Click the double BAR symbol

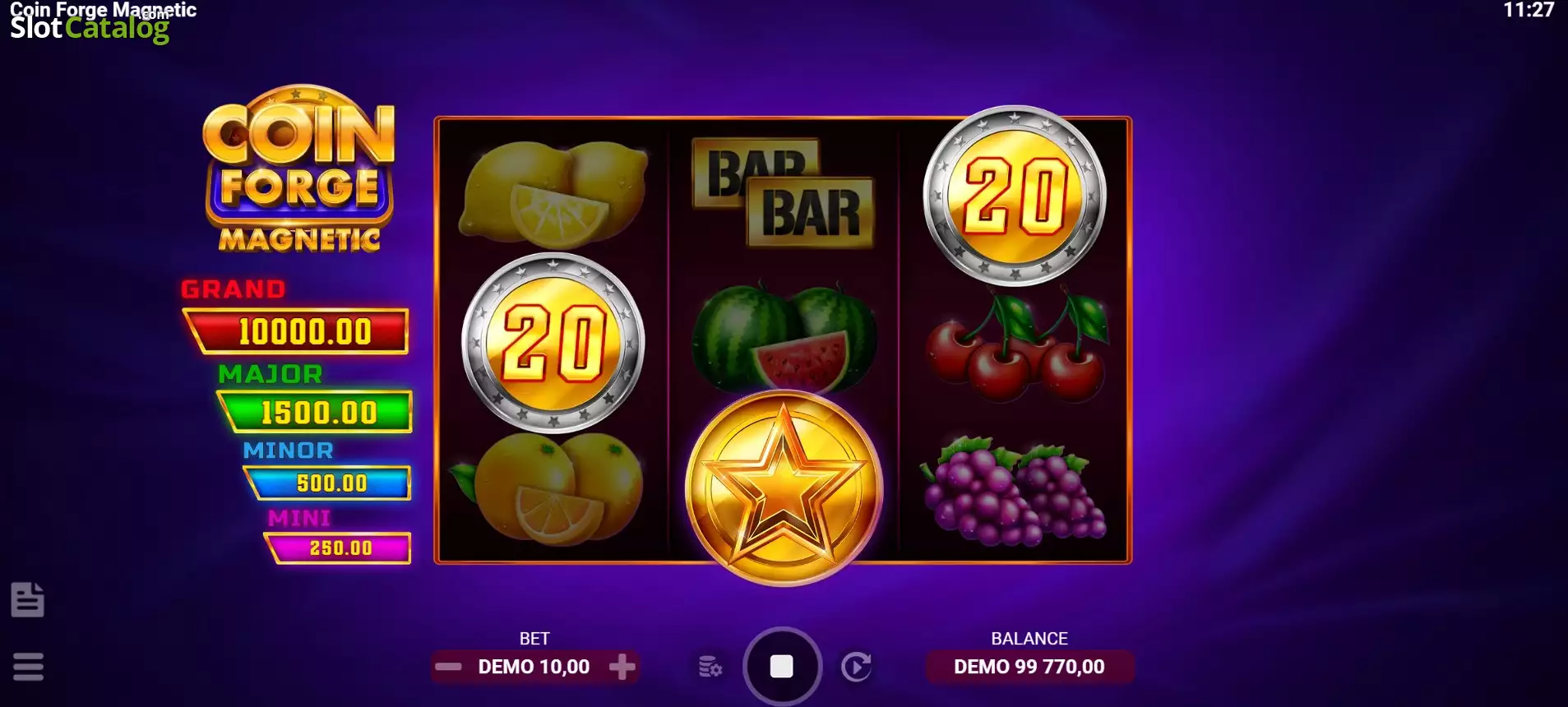pos(782,192)
